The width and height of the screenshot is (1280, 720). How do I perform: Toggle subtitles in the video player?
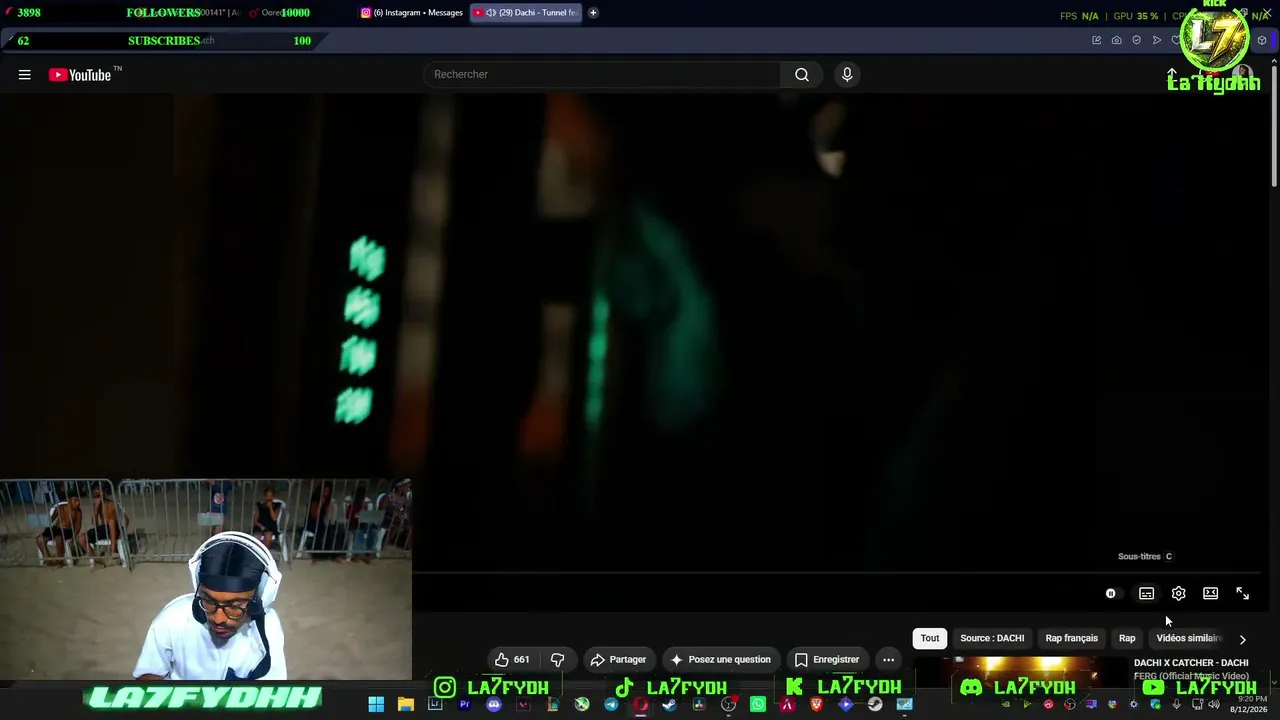tap(1147, 594)
